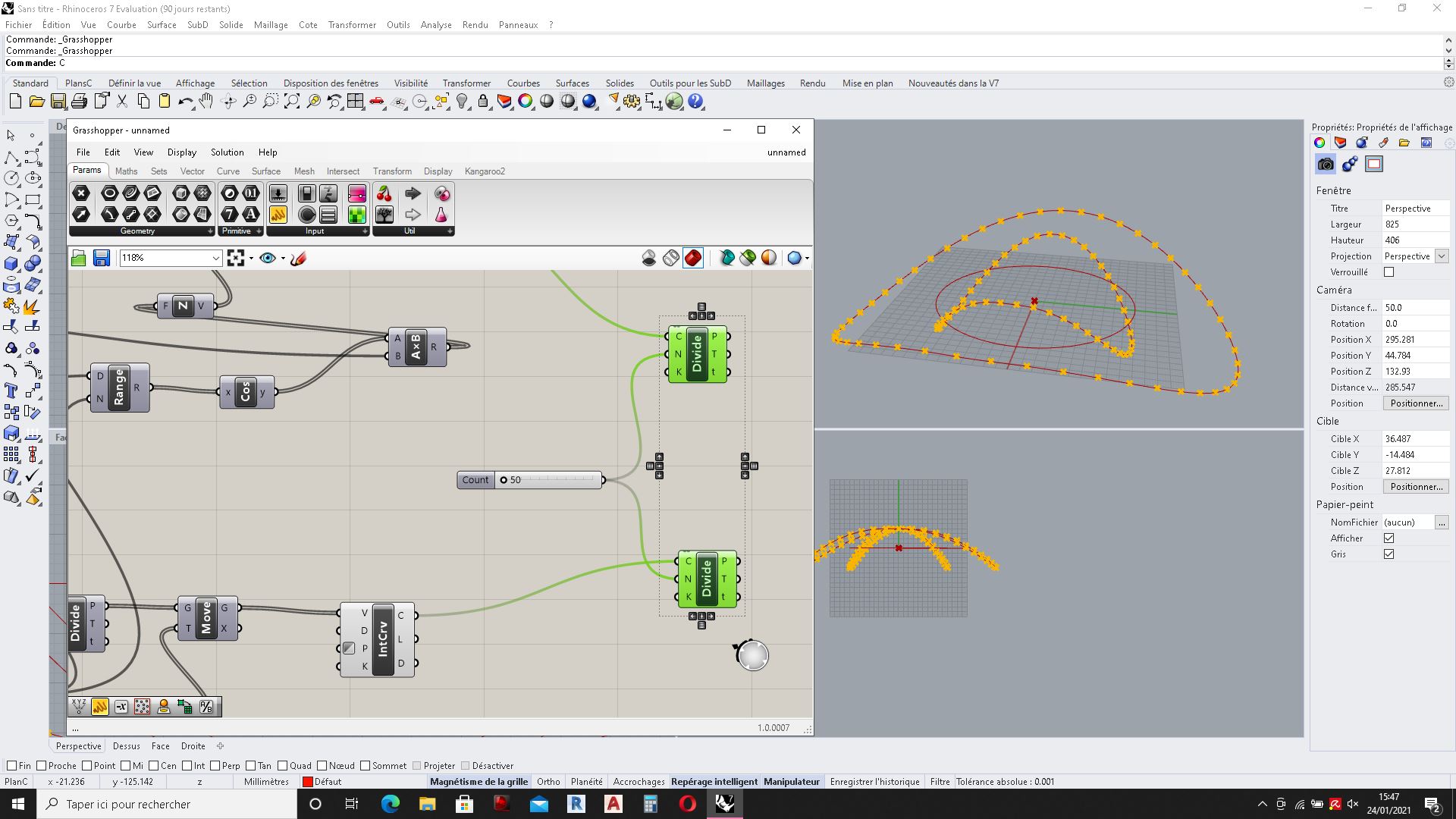1456x819 pixels.
Task: Switch to the Kangaroo2 tab
Action: [x=485, y=171]
